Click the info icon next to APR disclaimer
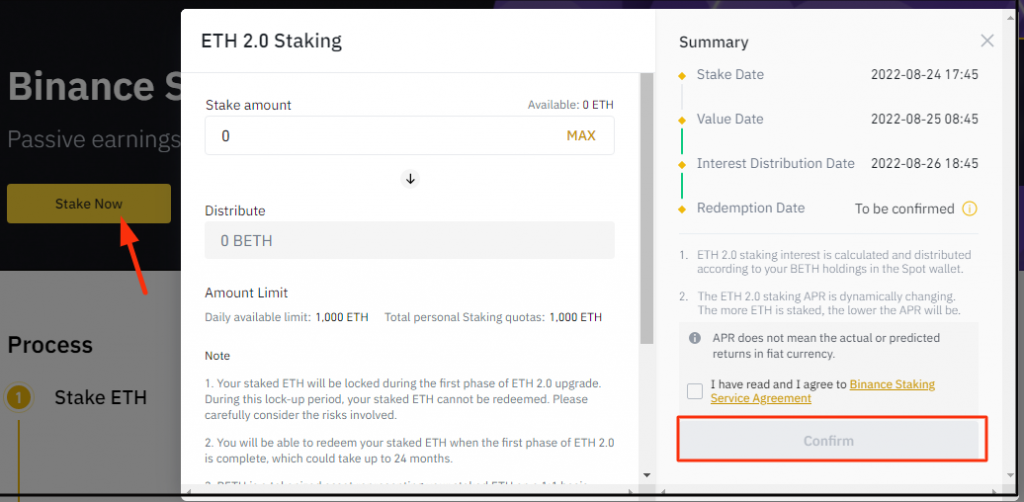This screenshot has height=502, width=1024. tap(695, 339)
